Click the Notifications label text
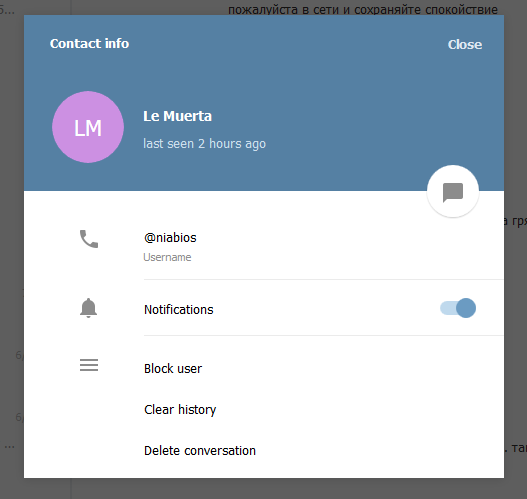527x499 pixels. (x=178, y=309)
